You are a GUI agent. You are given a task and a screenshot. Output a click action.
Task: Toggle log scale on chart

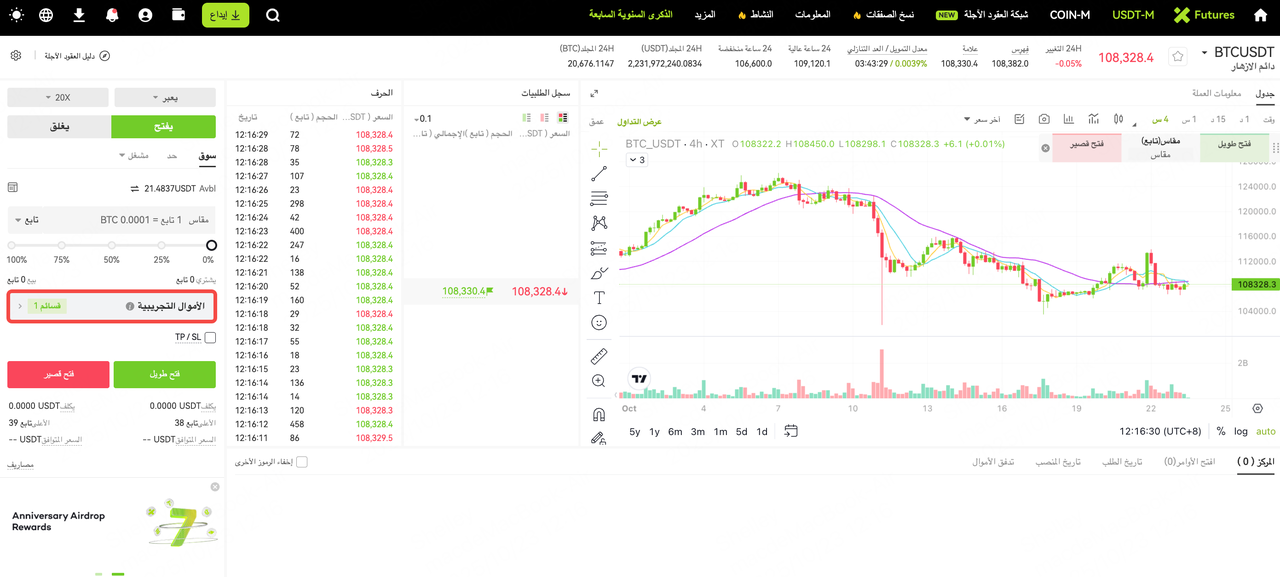click(x=1241, y=431)
